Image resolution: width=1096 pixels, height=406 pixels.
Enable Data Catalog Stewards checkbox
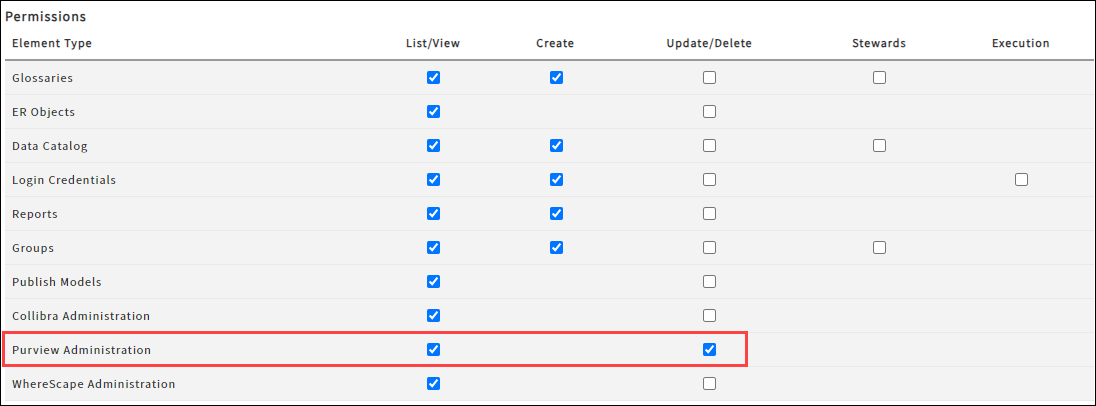tap(879, 145)
